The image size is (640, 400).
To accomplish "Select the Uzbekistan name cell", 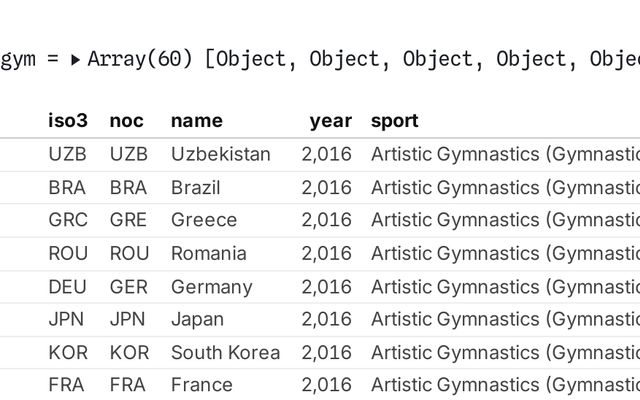I will coord(221,154).
